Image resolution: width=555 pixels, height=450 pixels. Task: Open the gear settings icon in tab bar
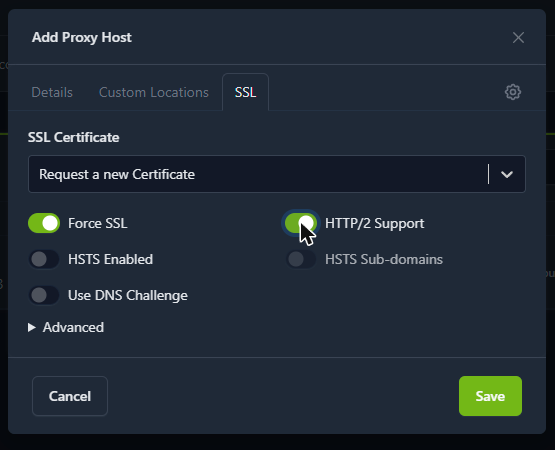pos(513,92)
